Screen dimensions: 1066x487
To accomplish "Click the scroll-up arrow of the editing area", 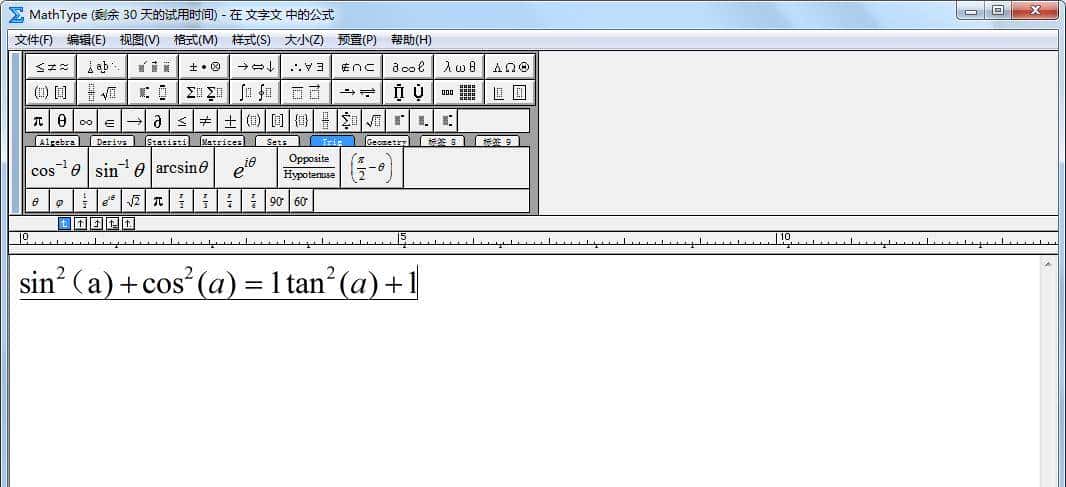I will click(1049, 264).
